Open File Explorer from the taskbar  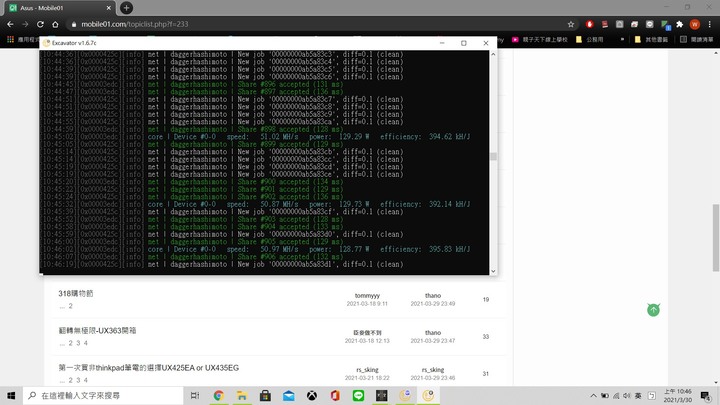click(242, 395)
